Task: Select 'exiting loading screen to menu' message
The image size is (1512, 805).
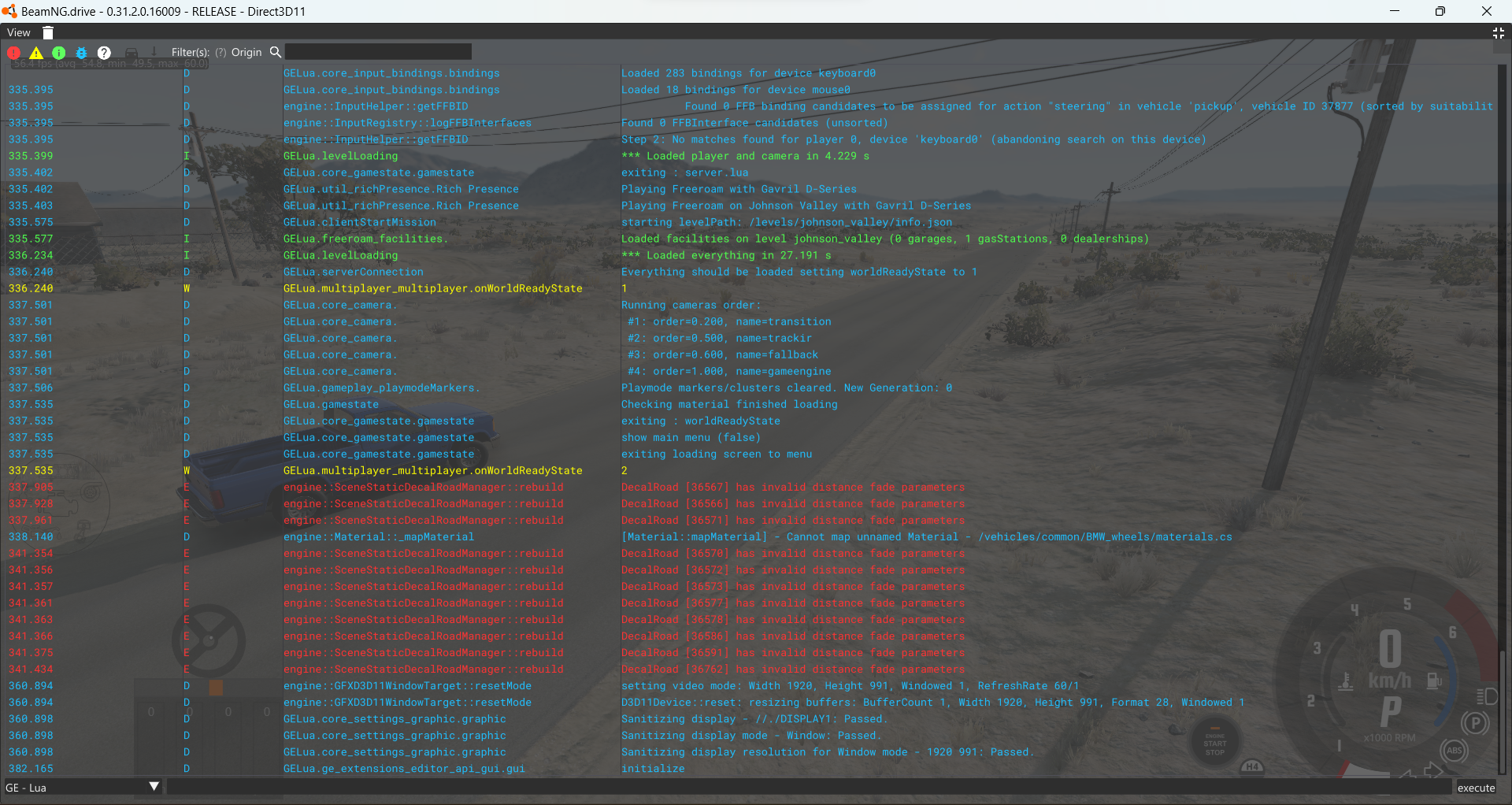Action: (717, 454)
